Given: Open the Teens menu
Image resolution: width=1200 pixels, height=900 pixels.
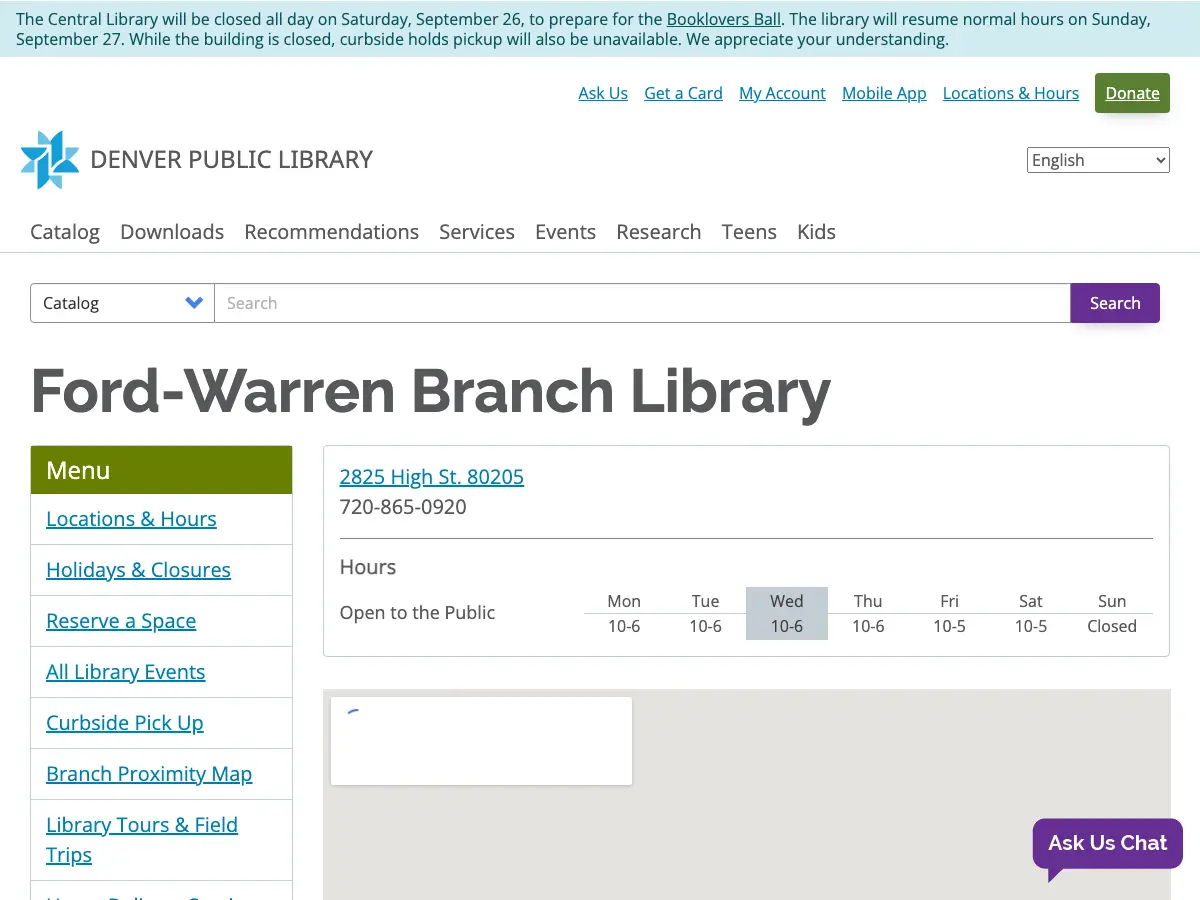Looking at the screenshot, I should [749, 232].
